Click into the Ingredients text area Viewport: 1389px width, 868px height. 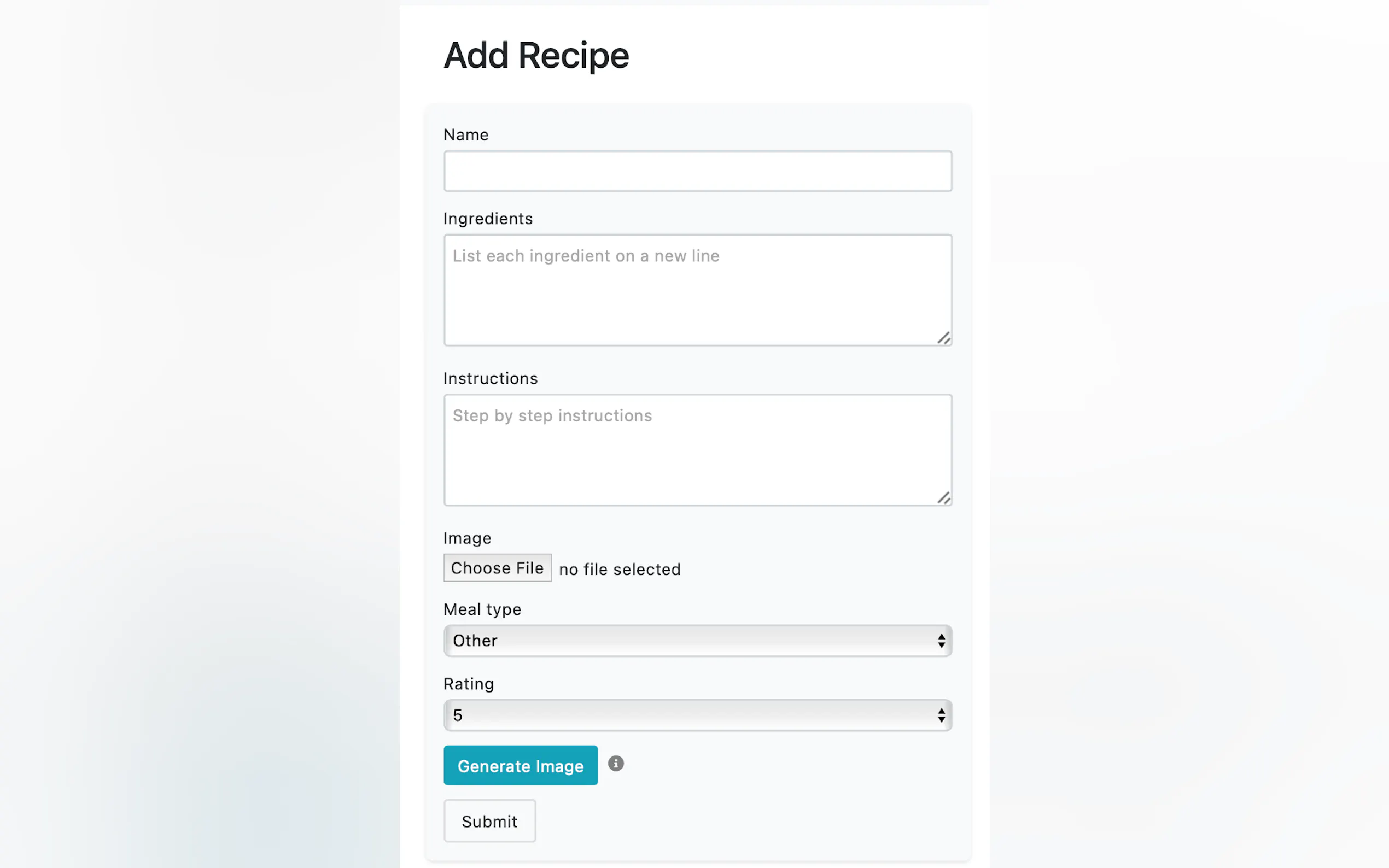pyautogui.click(x=697, y=298)
